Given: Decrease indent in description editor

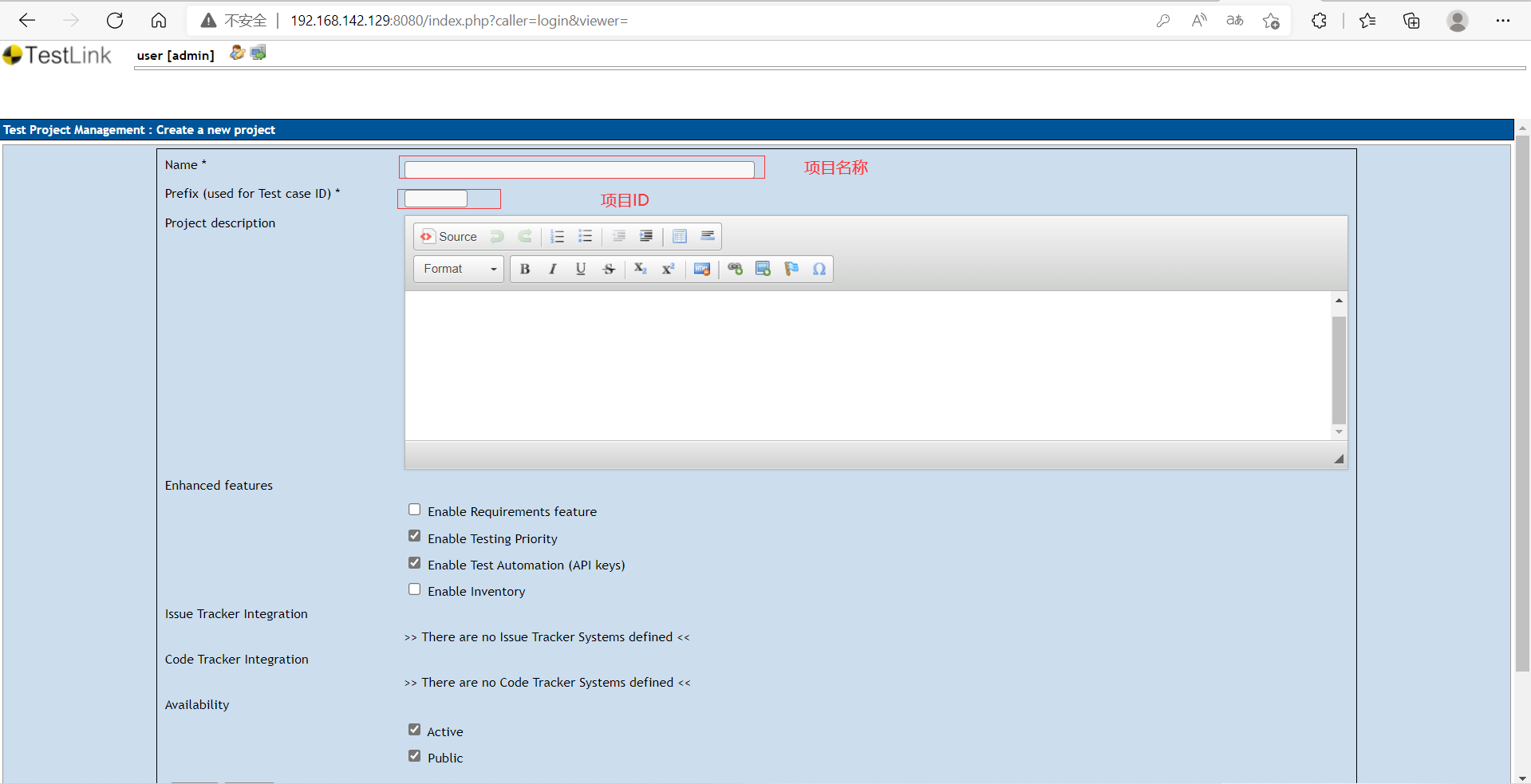Looking at the screenshot, I should point(619,236).
